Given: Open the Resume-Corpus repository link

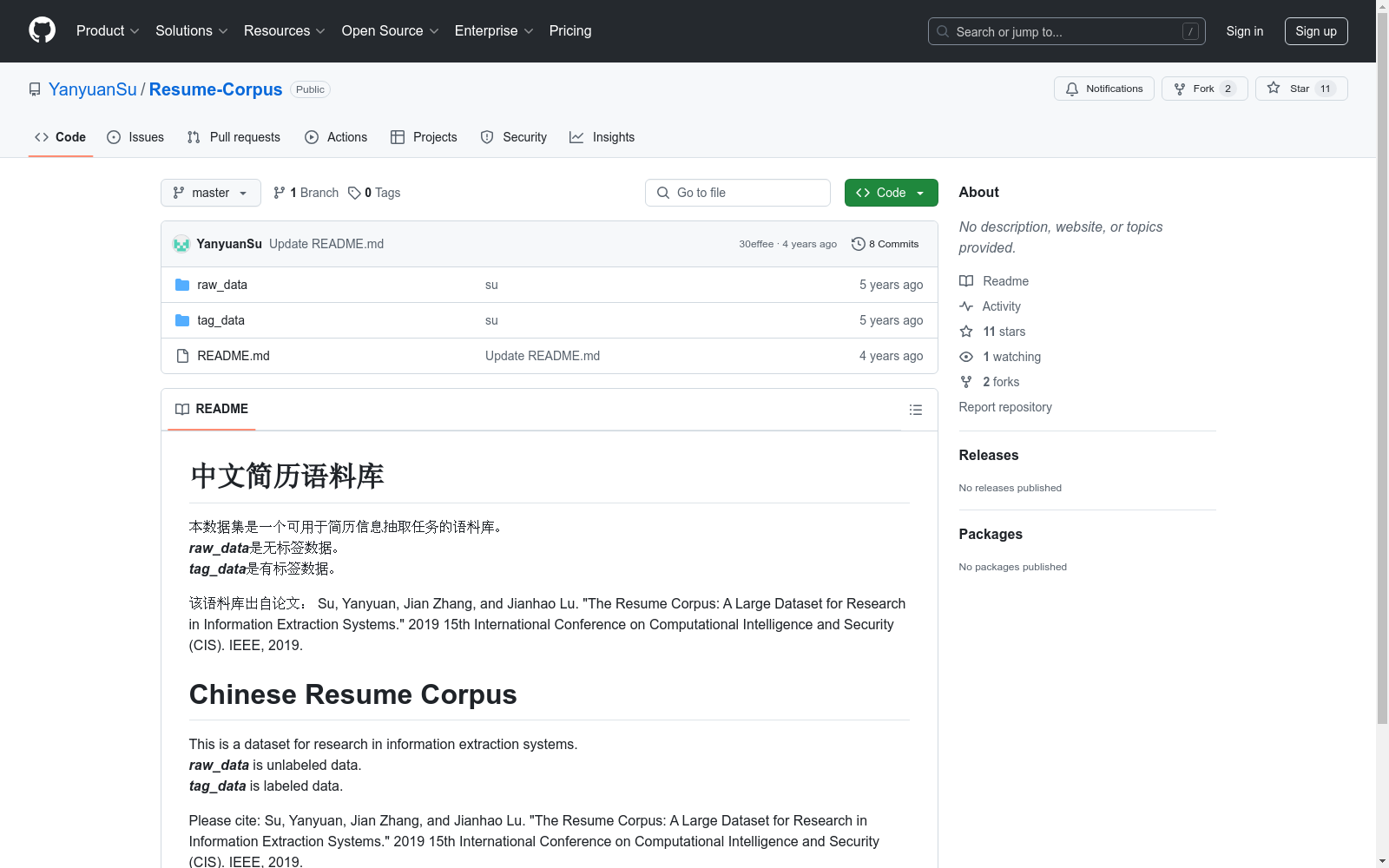Looking at the screenshot, I should pos(215,89).
